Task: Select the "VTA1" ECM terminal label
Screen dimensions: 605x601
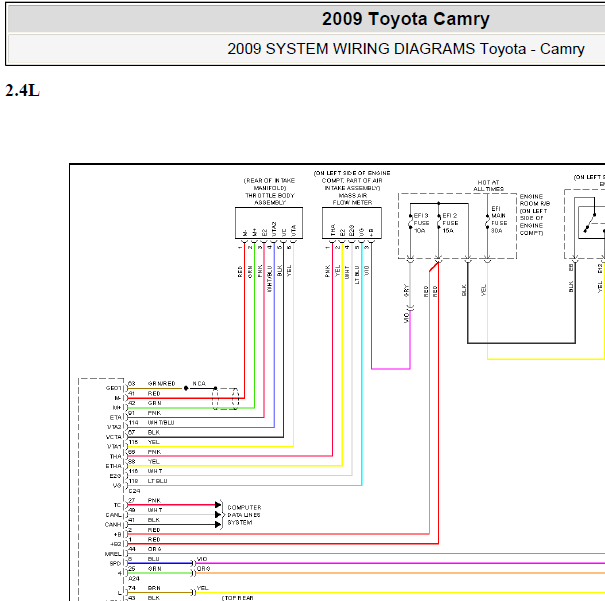Action: pos(114,447)
